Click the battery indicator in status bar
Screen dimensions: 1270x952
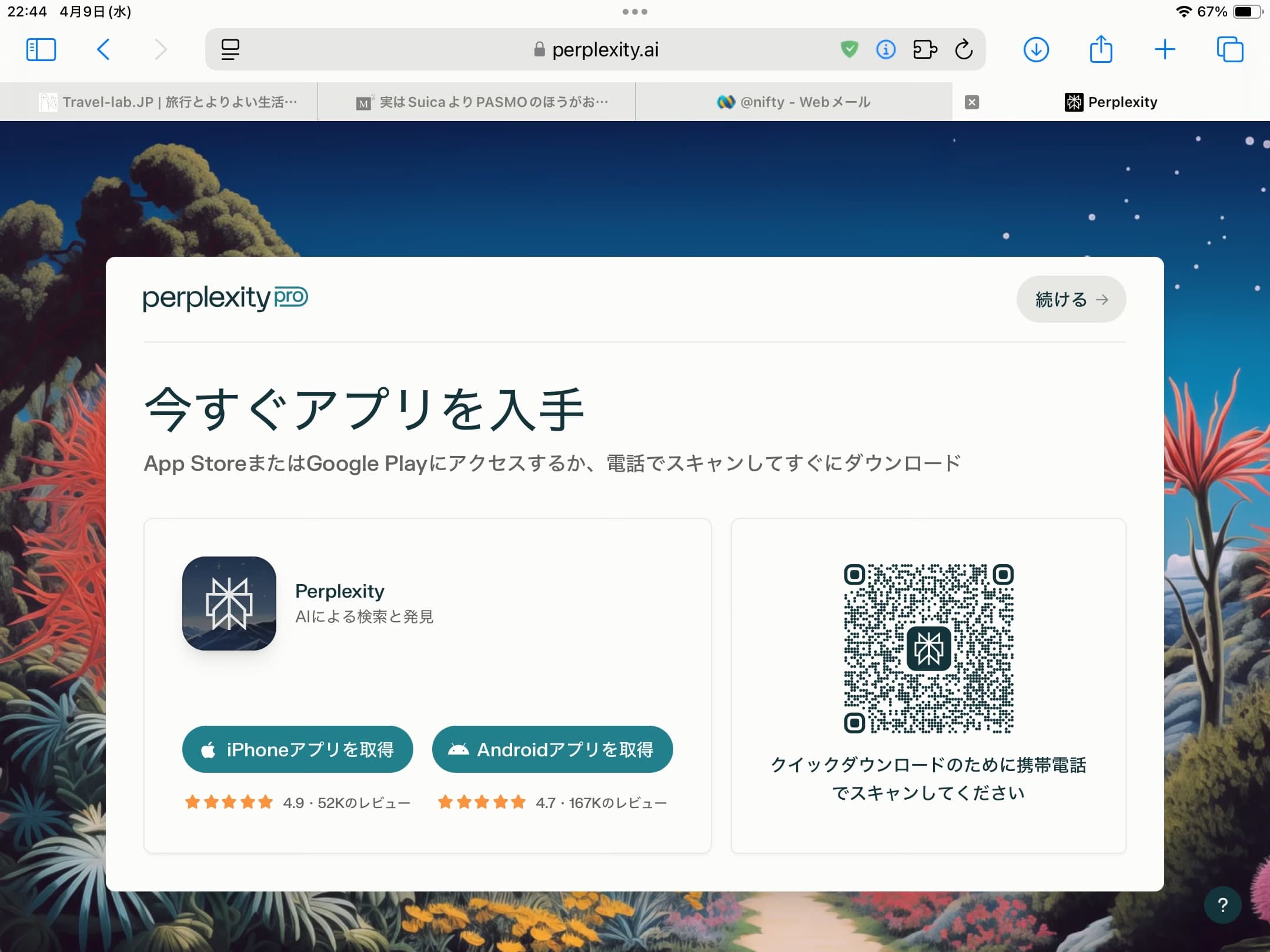(1248, 12)
